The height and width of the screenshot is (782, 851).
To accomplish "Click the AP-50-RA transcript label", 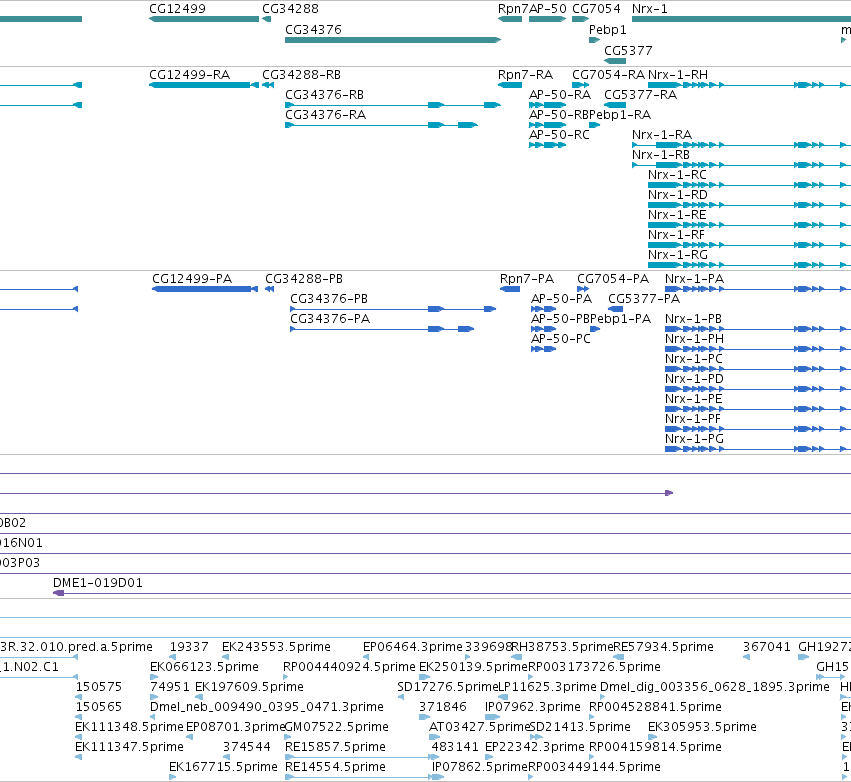I will click(x=560, y=94).
